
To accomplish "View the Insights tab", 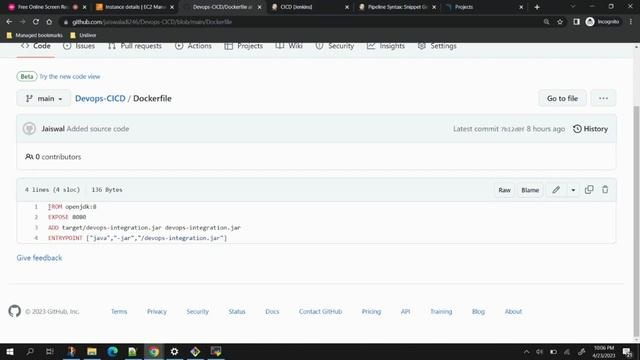I will coord(386,46).
